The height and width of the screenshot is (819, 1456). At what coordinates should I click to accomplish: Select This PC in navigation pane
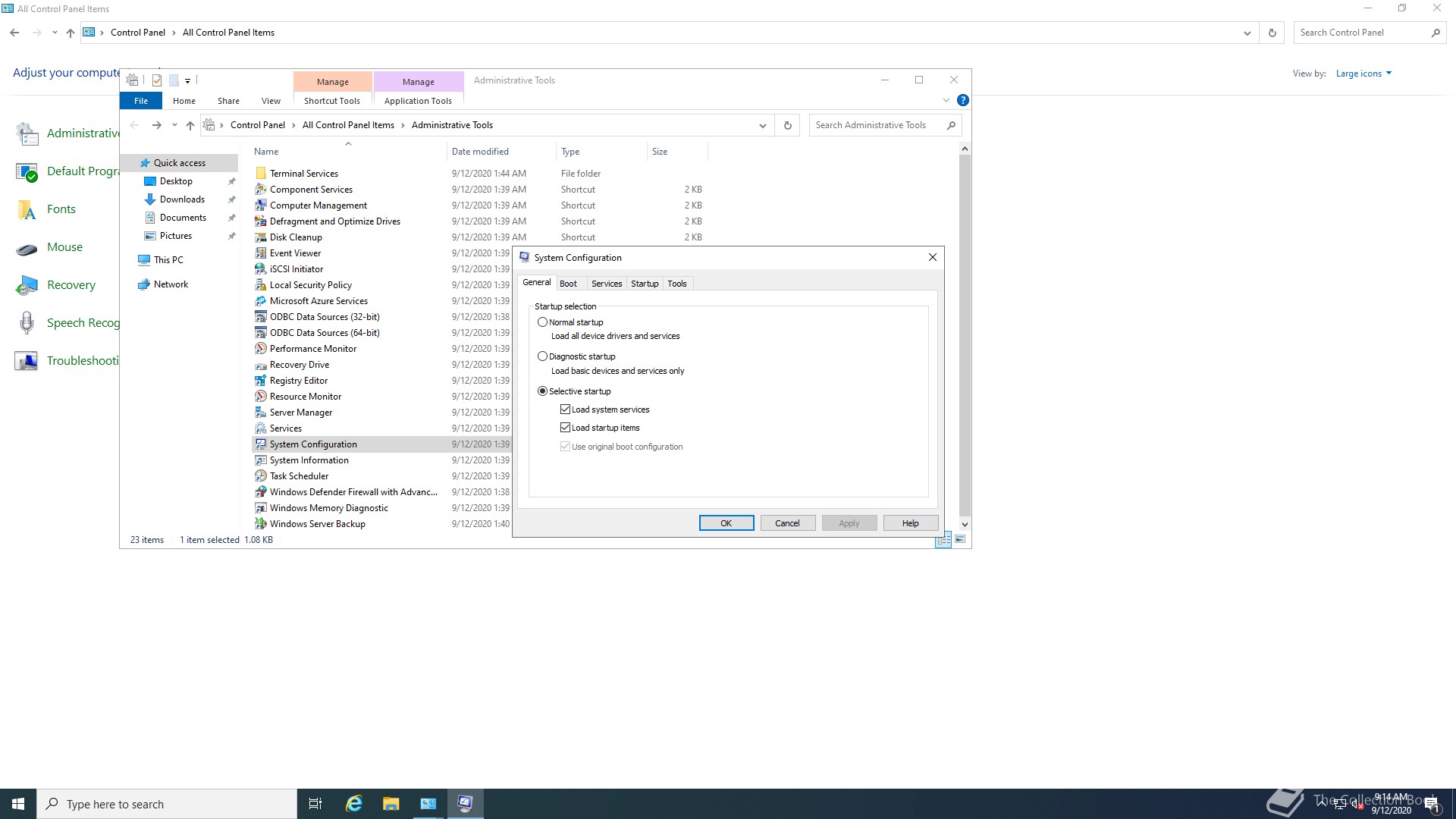click(168, 260)
